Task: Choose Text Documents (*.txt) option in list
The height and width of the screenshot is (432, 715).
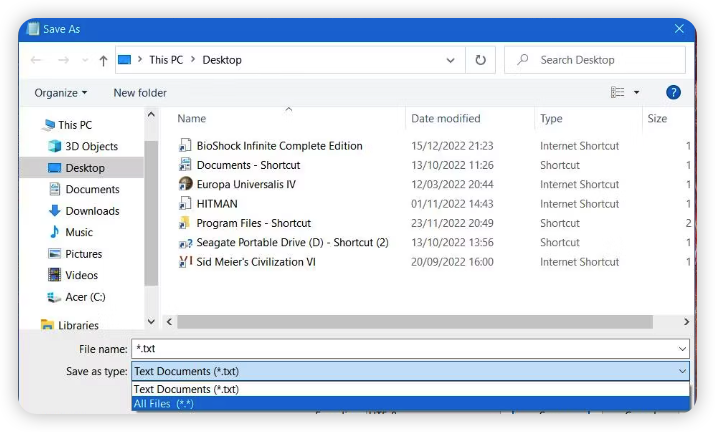Action: 410,389
